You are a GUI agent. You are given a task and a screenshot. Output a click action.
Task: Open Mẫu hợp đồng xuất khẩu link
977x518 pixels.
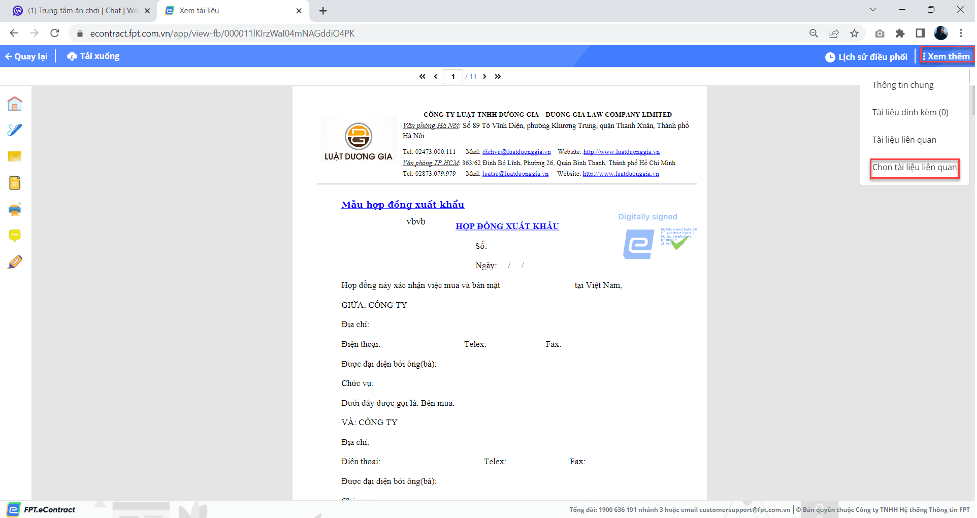[x=403, y=204]
